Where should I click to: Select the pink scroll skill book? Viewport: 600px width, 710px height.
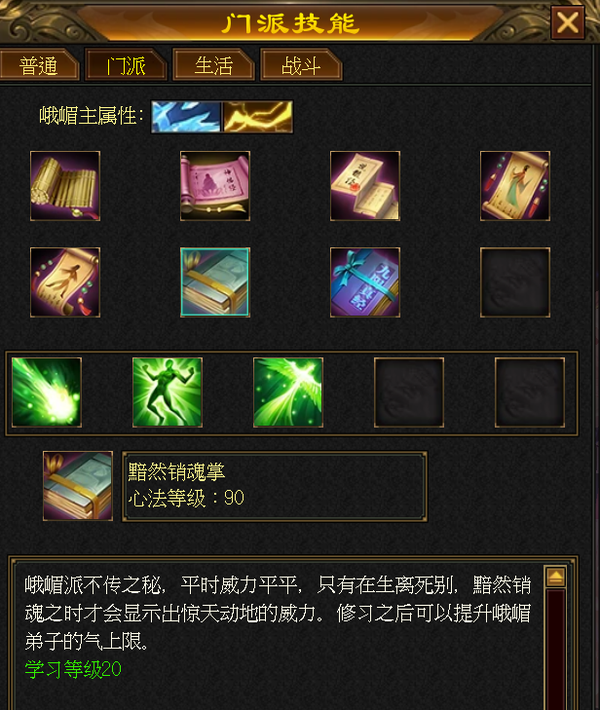pos(215,186)
